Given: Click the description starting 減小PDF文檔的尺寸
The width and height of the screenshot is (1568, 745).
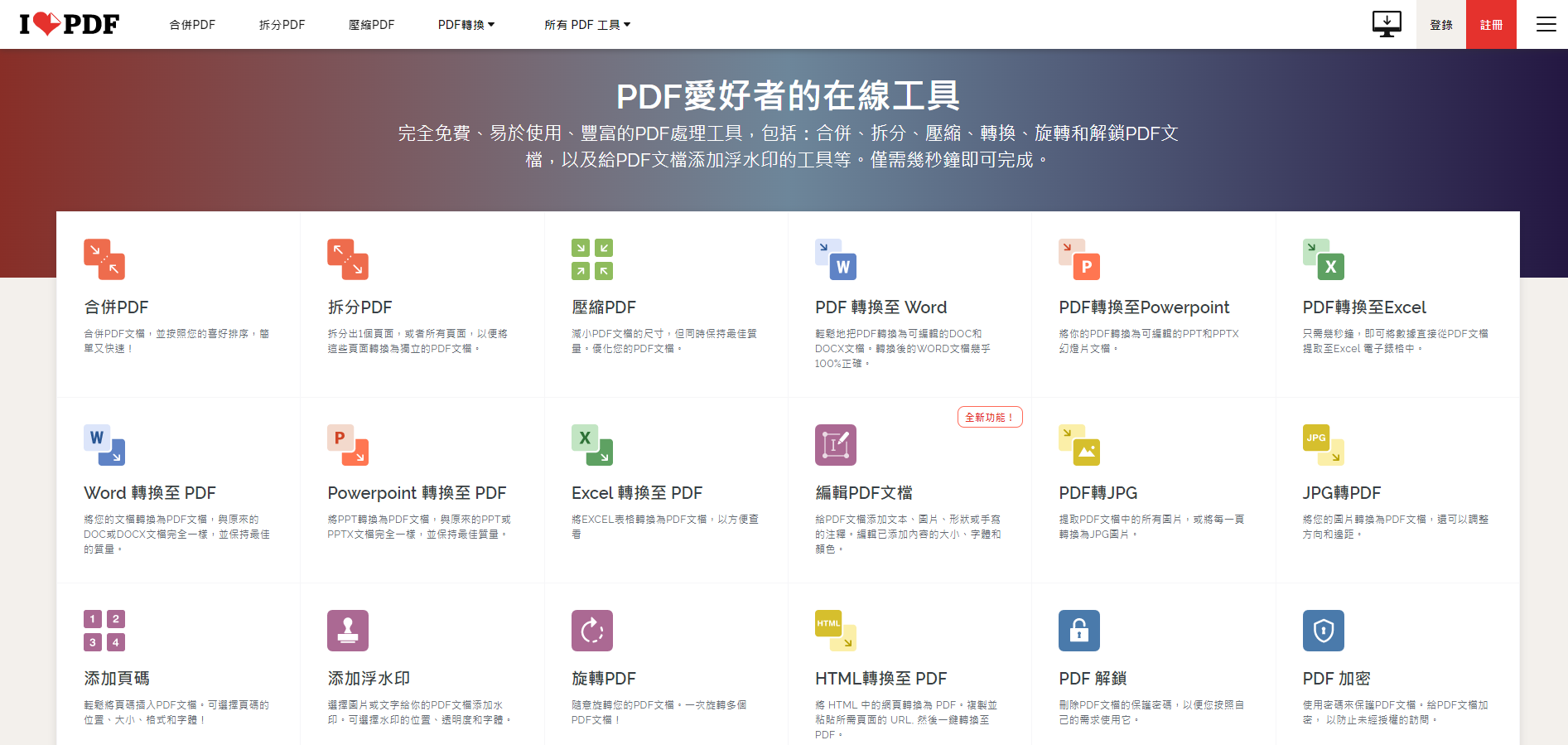Looking at the screenshot, I should coord(664,341).
